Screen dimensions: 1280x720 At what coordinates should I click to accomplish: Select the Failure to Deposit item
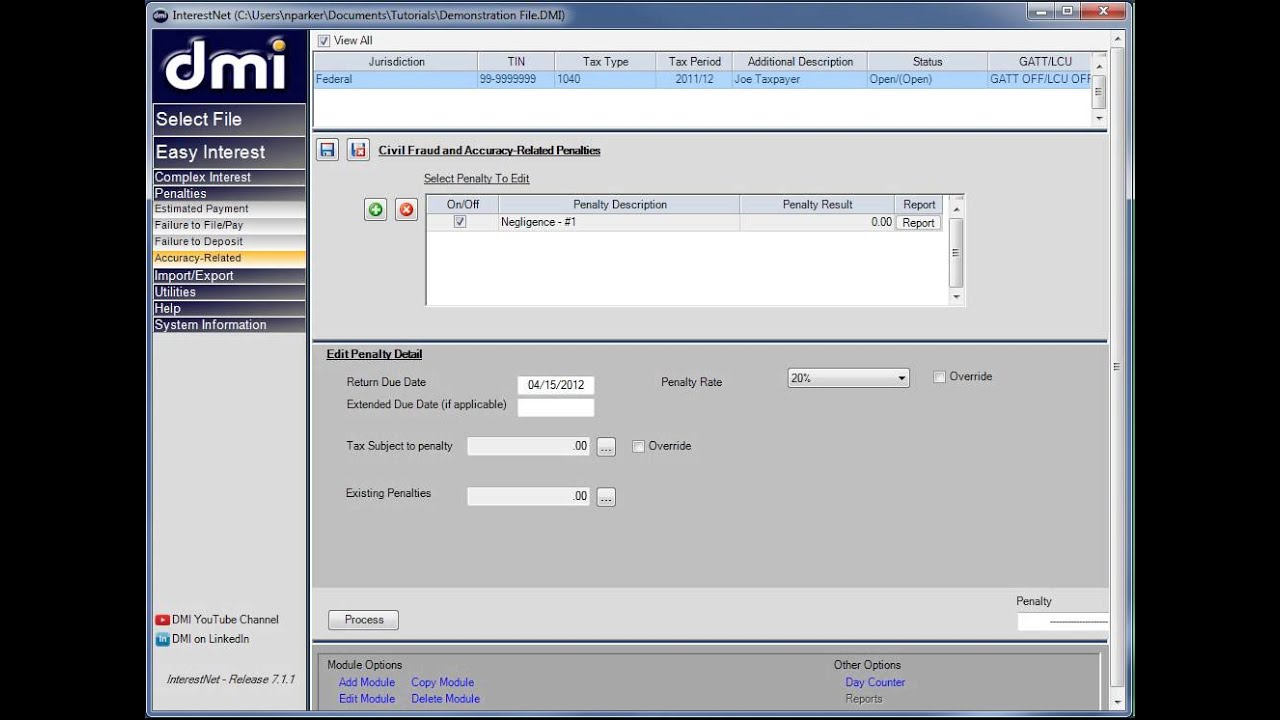tap(229, 241)
